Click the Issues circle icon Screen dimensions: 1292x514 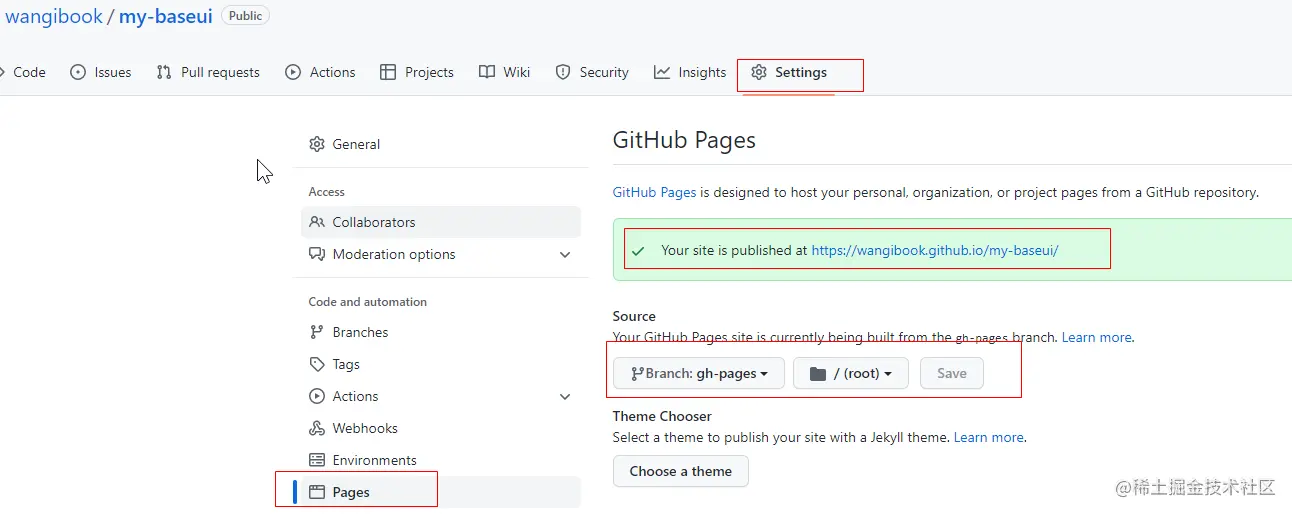pyautogui.click(x=78, y=72)
